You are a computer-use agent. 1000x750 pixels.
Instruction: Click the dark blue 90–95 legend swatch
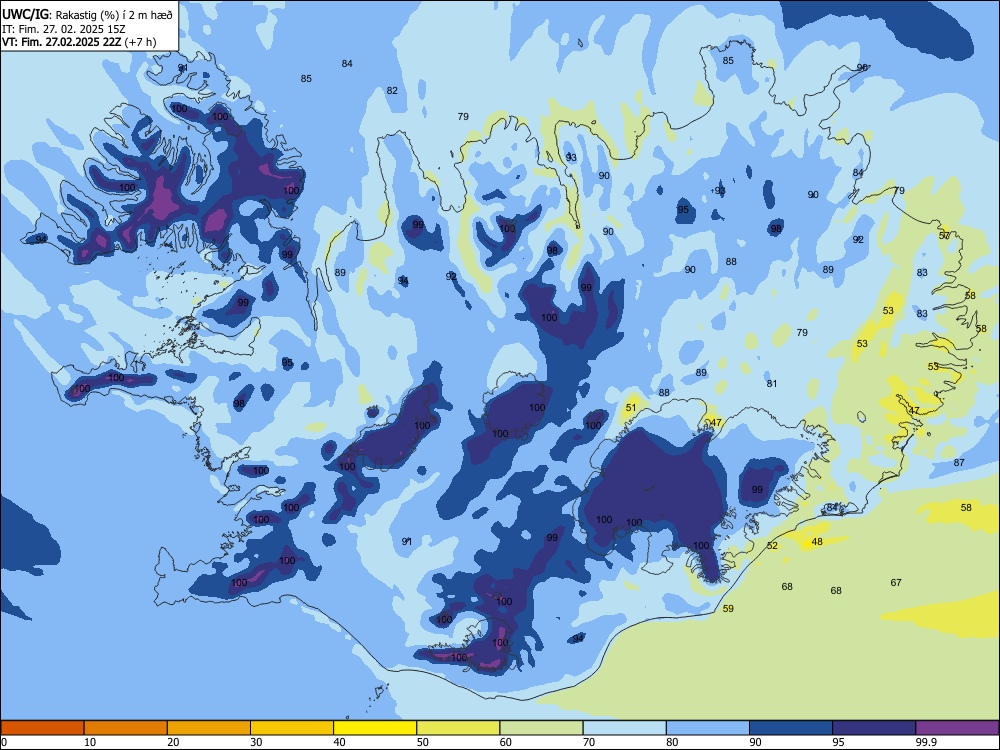791,728
